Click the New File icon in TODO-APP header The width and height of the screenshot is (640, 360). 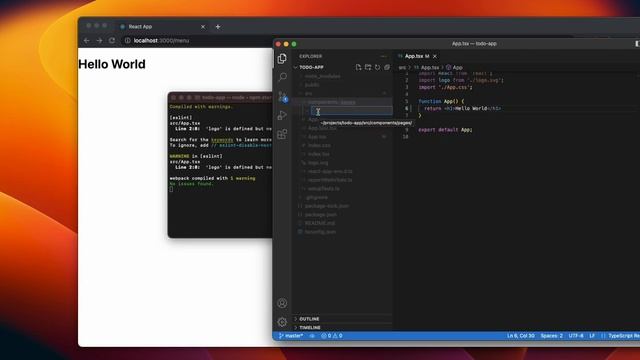tap(358, 67)
